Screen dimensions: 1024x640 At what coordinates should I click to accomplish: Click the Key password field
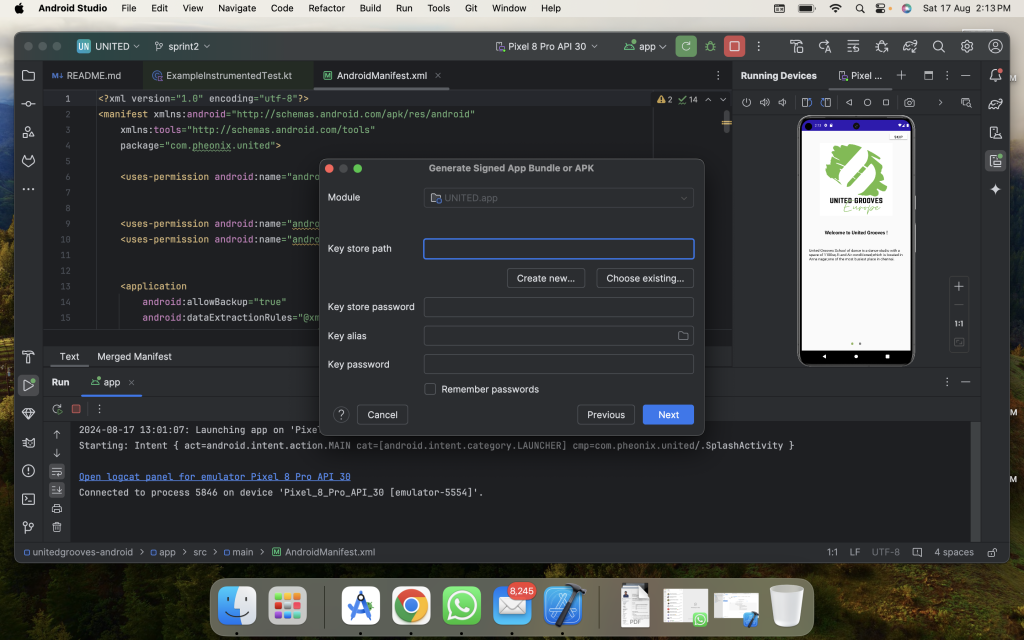(558, 364)
